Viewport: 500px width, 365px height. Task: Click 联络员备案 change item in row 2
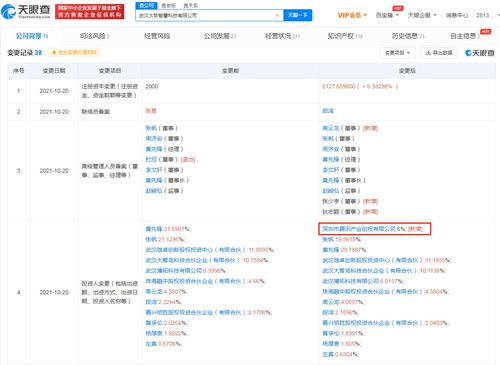(96, 112)
